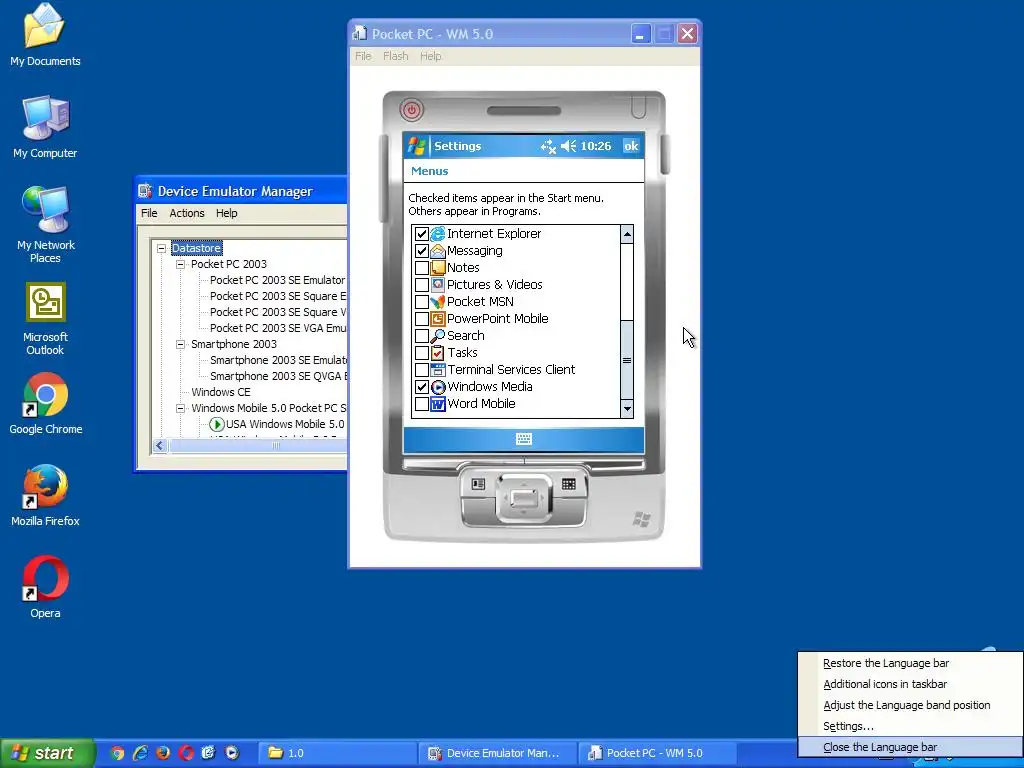Check the Tasks checkbox

click(x=422, y=353)
